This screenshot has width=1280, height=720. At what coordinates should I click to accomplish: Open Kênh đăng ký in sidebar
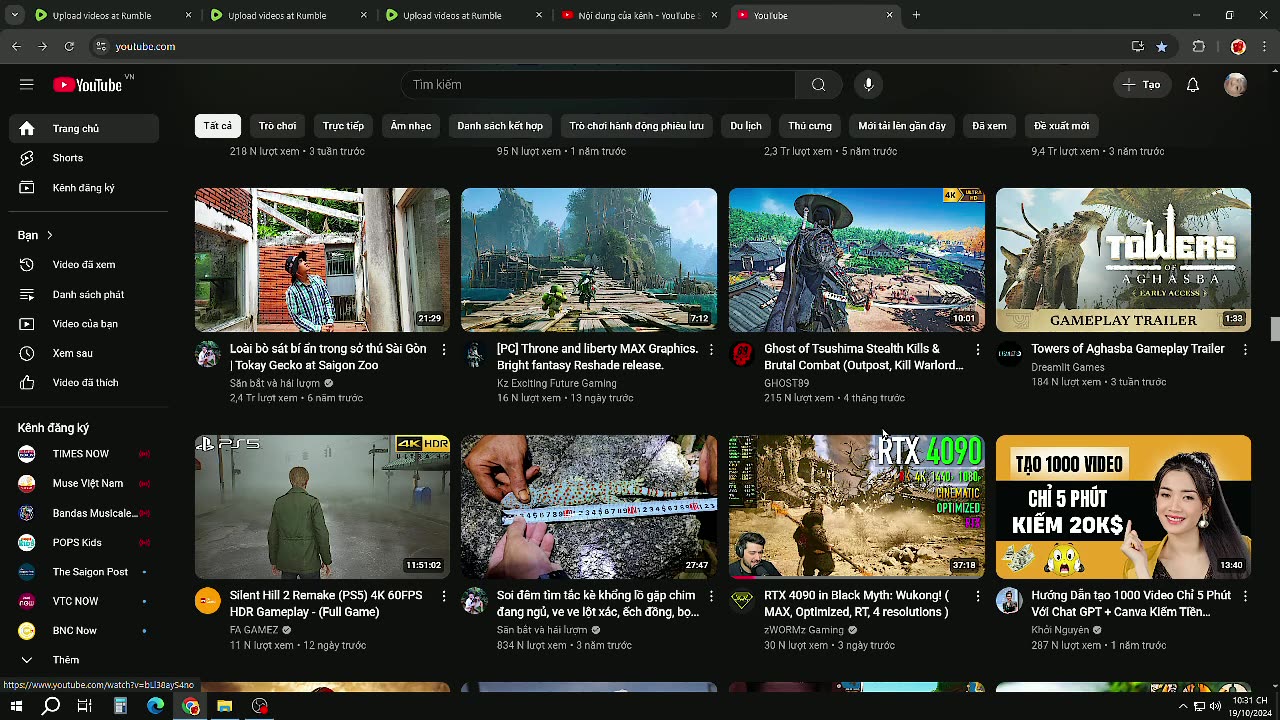coord(84,188)
